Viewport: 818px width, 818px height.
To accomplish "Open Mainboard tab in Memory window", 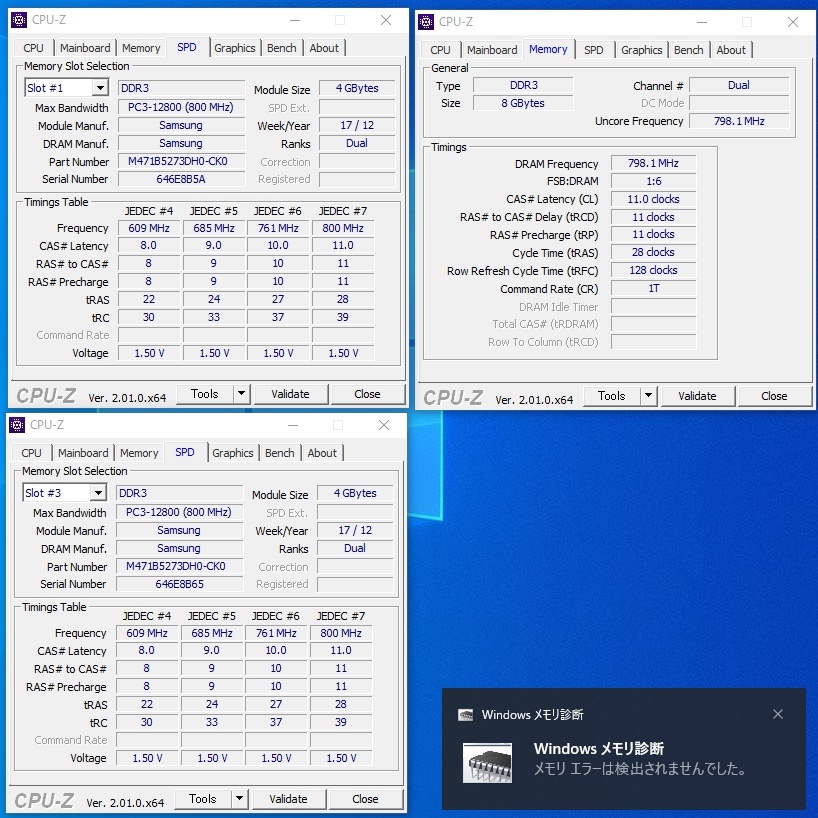I will (492, 50).
